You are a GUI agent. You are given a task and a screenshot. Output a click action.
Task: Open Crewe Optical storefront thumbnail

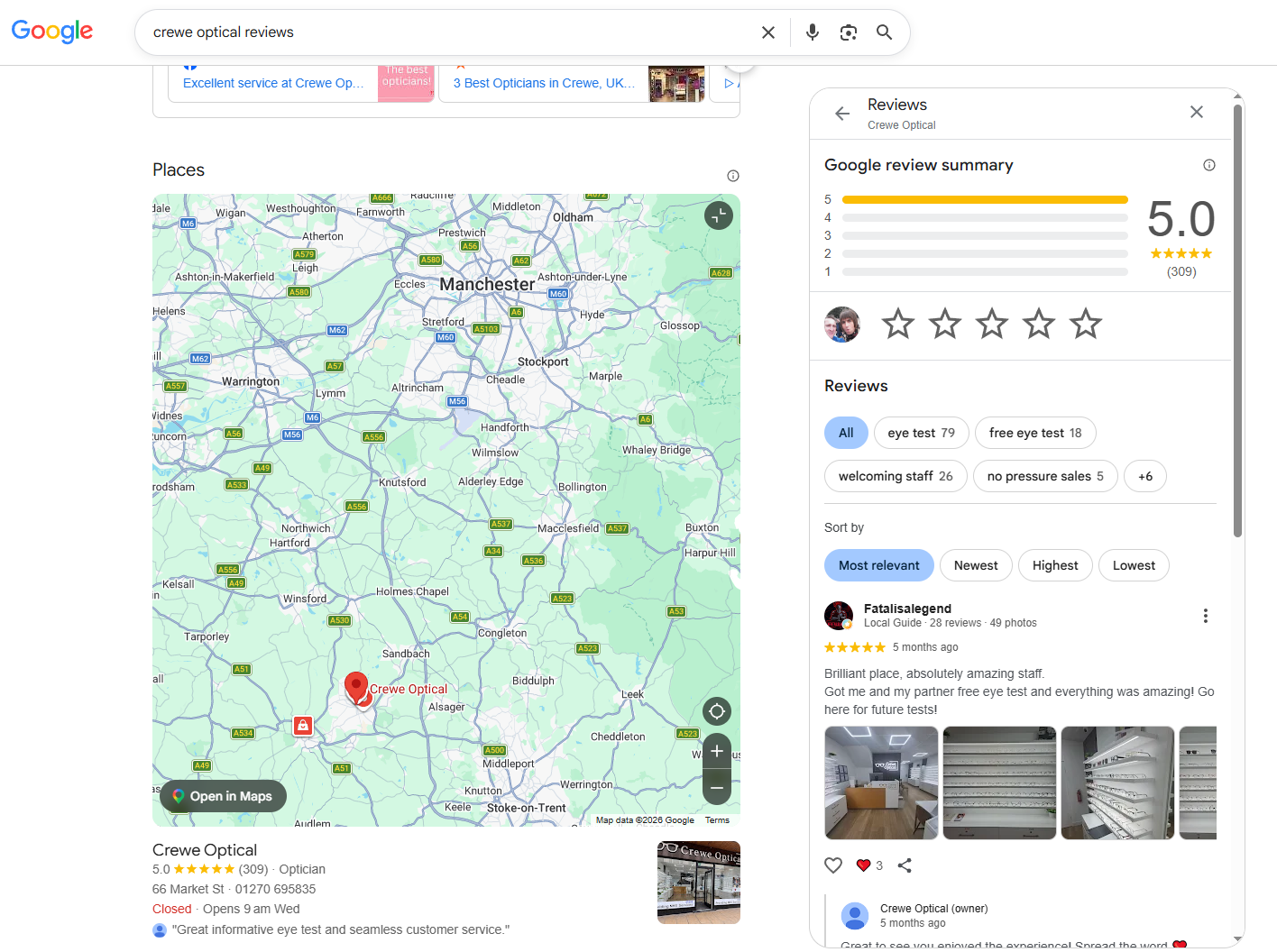pyautogui.click(x=699, y=883)
